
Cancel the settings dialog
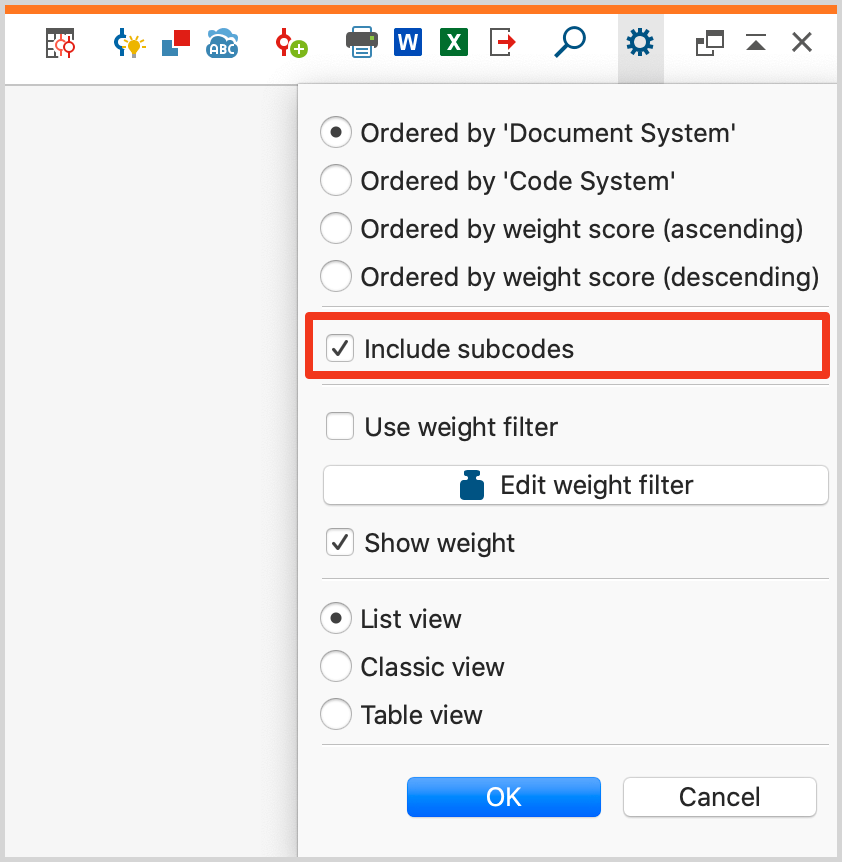[719, 797]
